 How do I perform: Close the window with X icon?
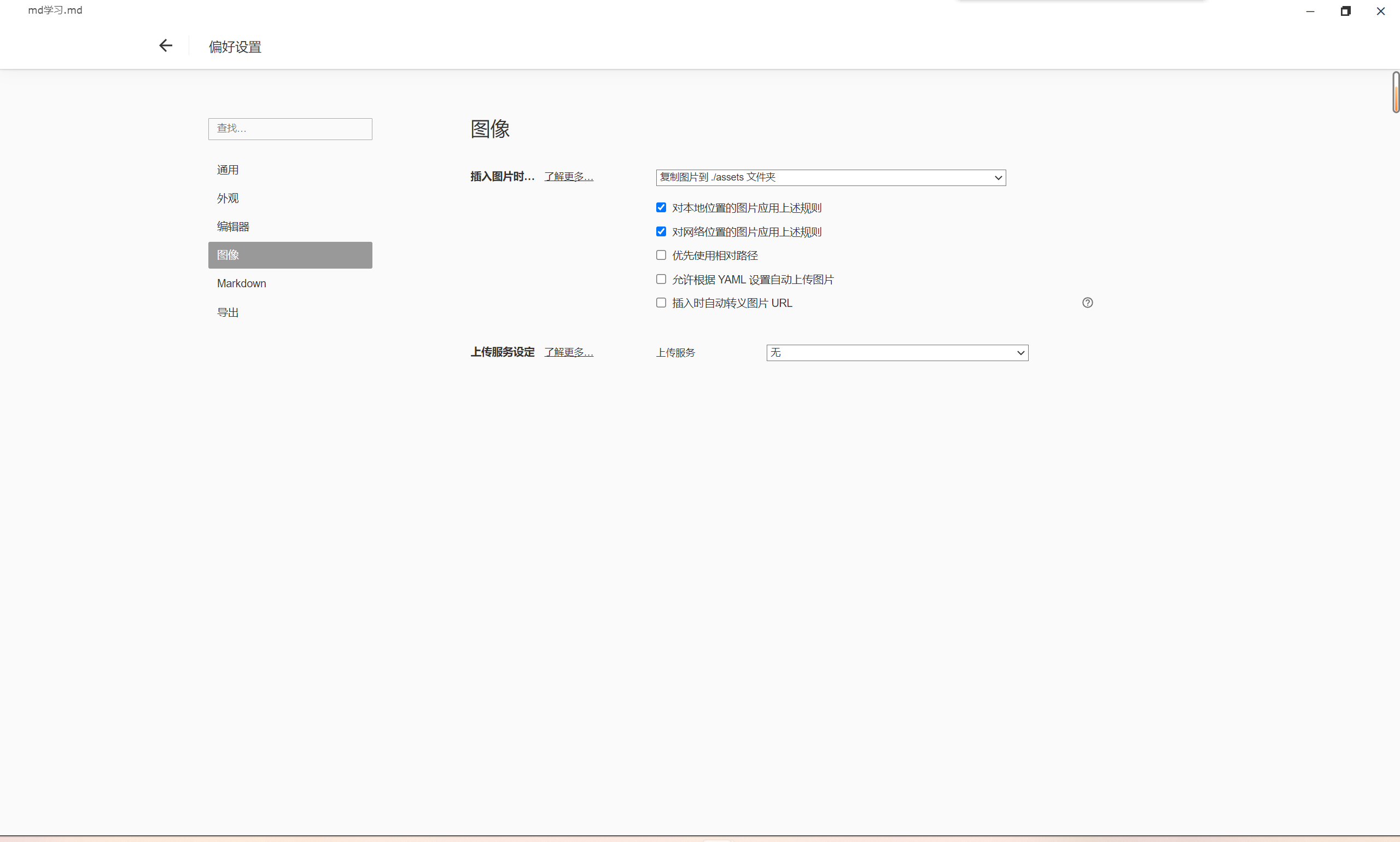click(1380, 11)
